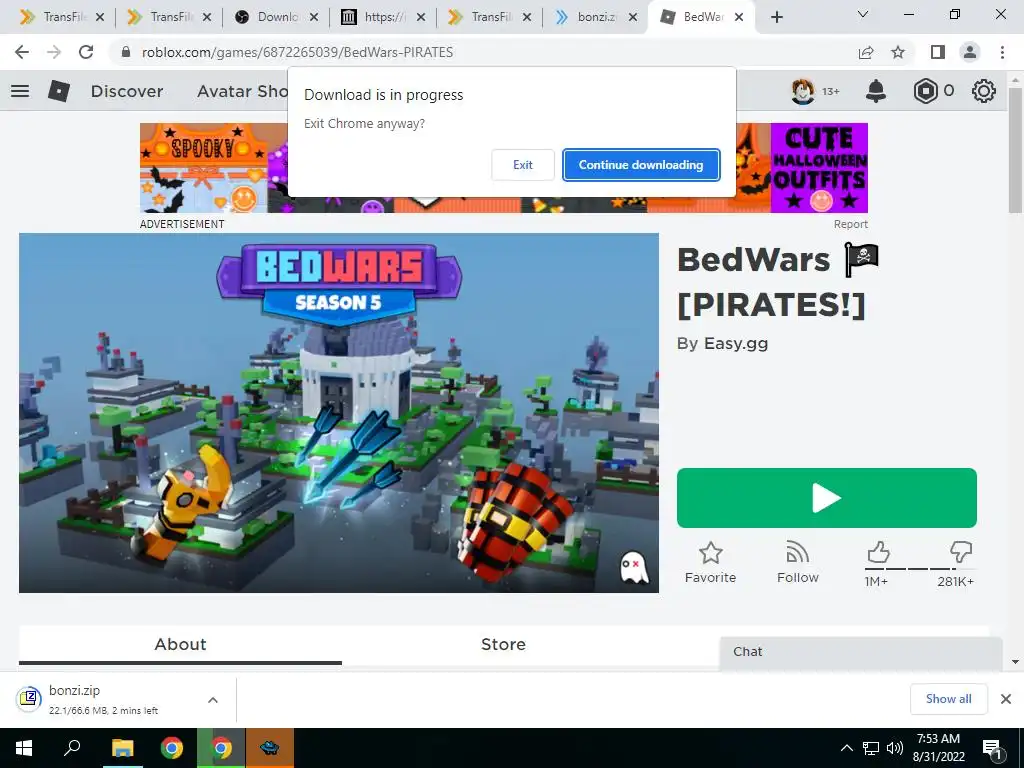The width and height of the screenshot is (1024, 768).
Task: Open the Roblox hamburger navigation menu
Action: pyautogui.click(x=20, y=91)
